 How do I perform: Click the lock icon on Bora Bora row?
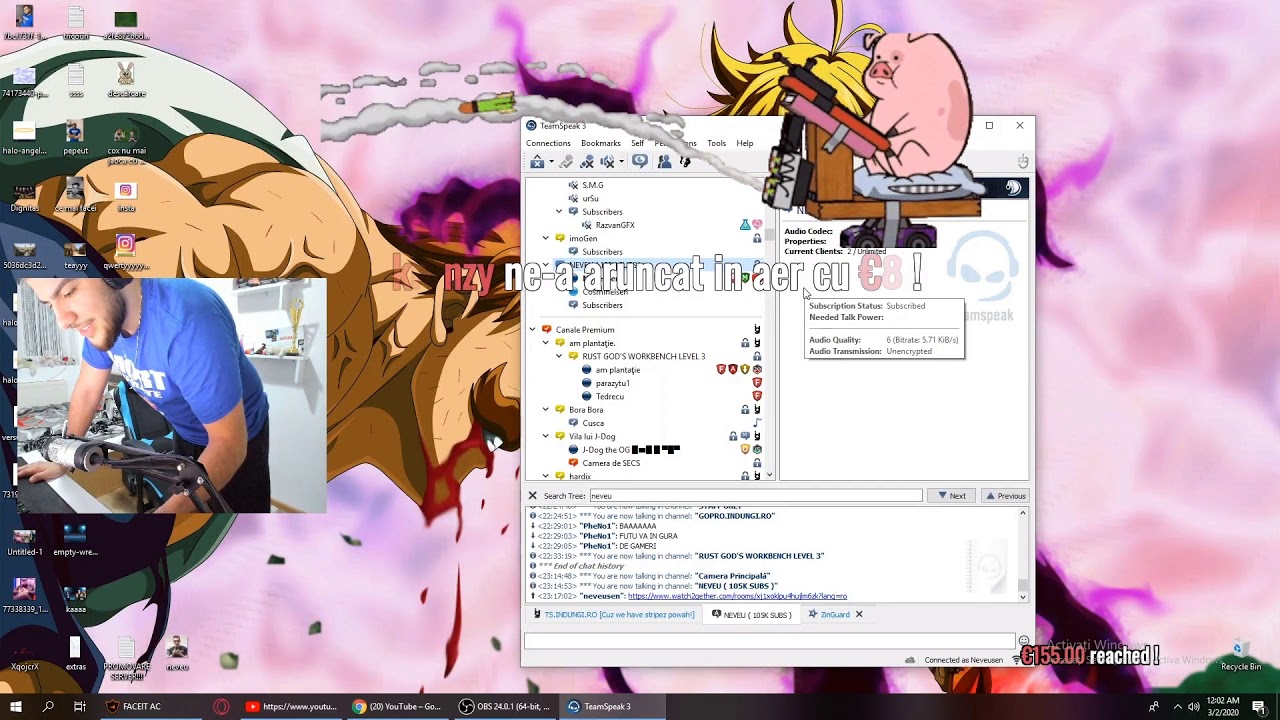pyautogui.click(x=745, y=409)
